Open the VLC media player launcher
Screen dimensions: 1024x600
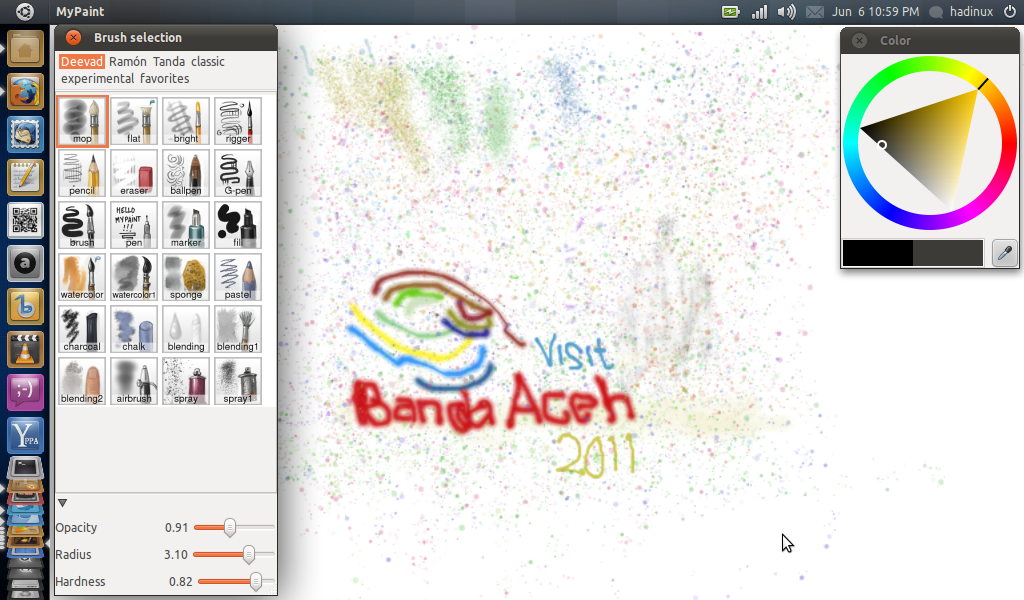pos(25,349)
